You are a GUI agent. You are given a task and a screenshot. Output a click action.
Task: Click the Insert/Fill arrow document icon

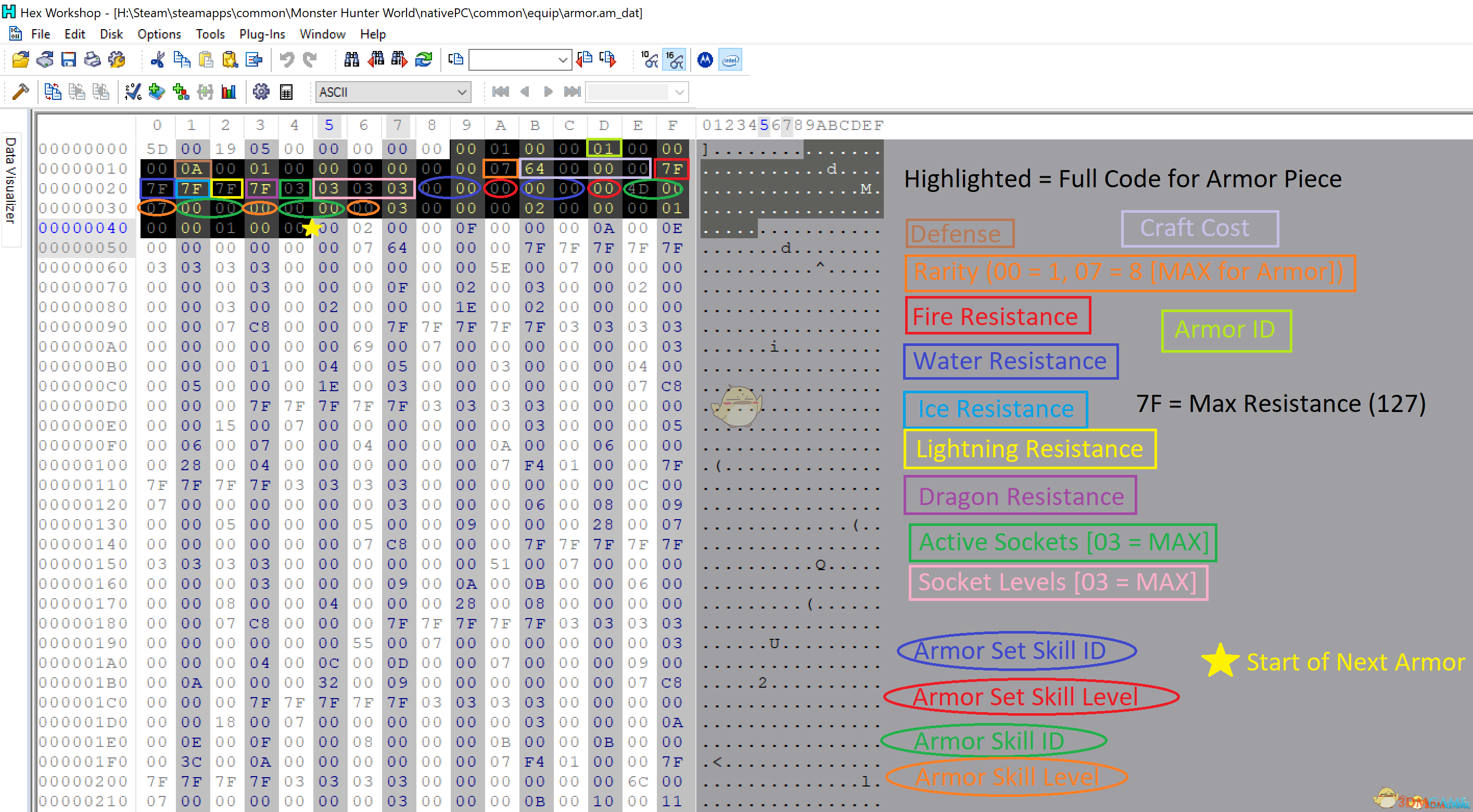coord(254,59)
